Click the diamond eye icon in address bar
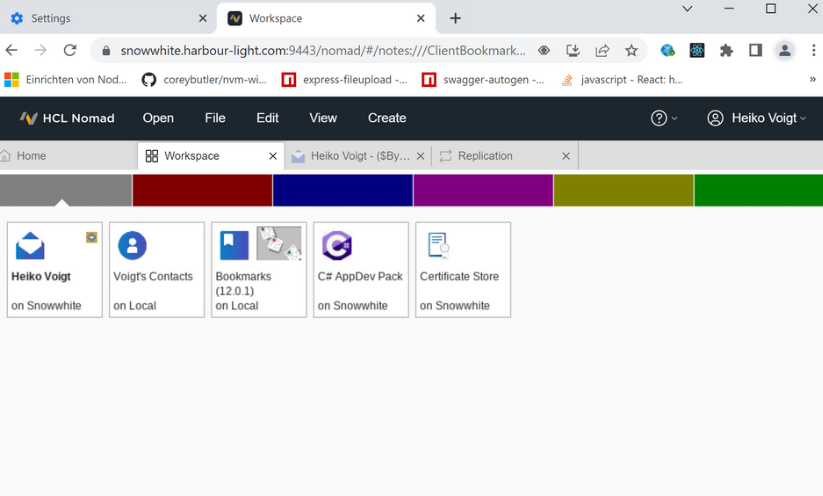Viewport: 823px width, 496px height. [x=544, y=50]
